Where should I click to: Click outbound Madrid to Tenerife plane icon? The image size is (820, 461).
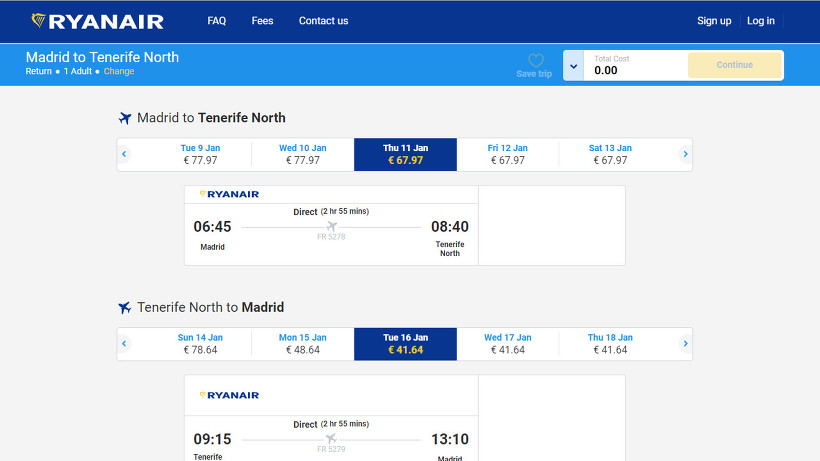pyautogui.click(x=124, y=118)
